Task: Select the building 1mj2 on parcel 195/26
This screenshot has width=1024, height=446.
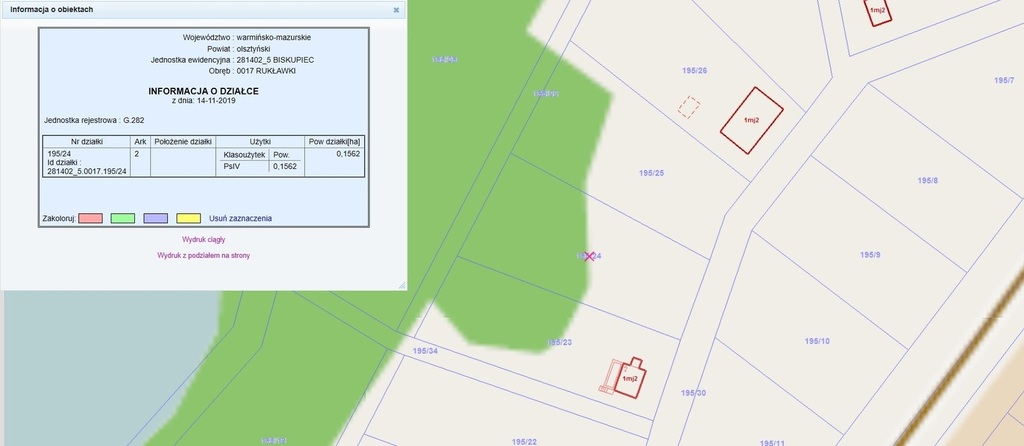Action: pos(752,120)
